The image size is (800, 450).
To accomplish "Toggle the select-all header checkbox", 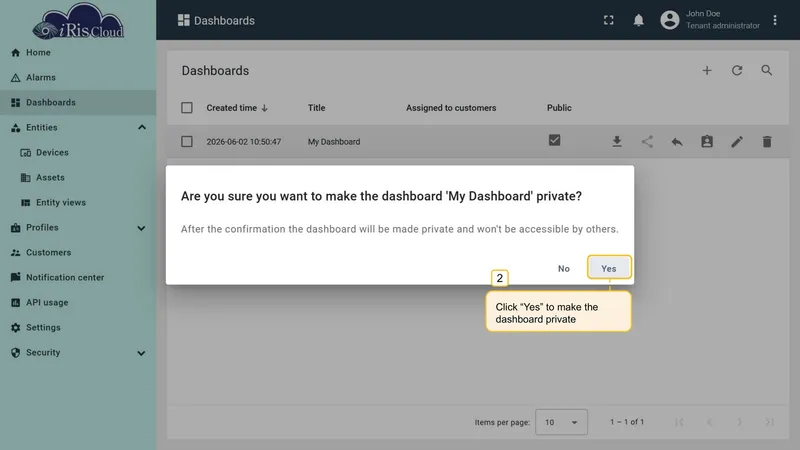I will 187,108.
